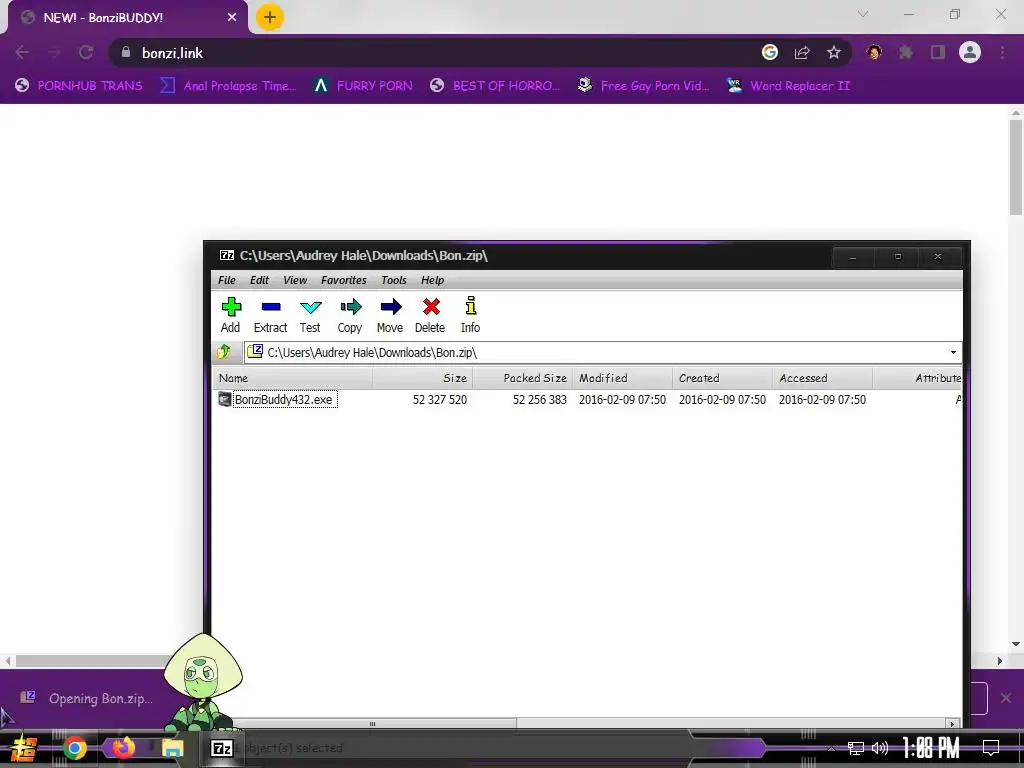Close the NEW! - BonziBUDDY! tab
Image resolution: width=1024 pixels, height=768 pixels.
point(232,18)
